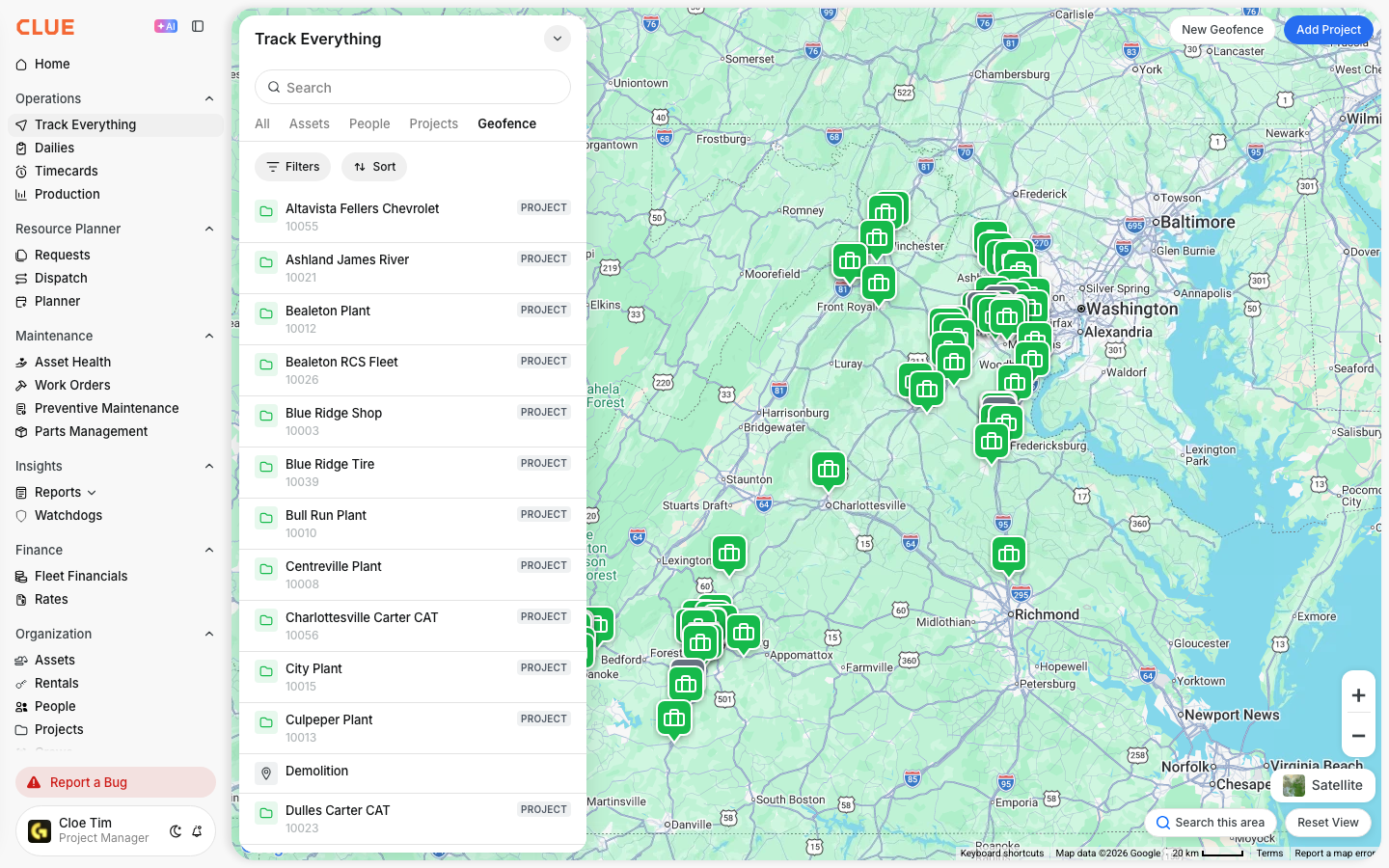
Task: Collapse the Operations section
Action: coord(209,98)
